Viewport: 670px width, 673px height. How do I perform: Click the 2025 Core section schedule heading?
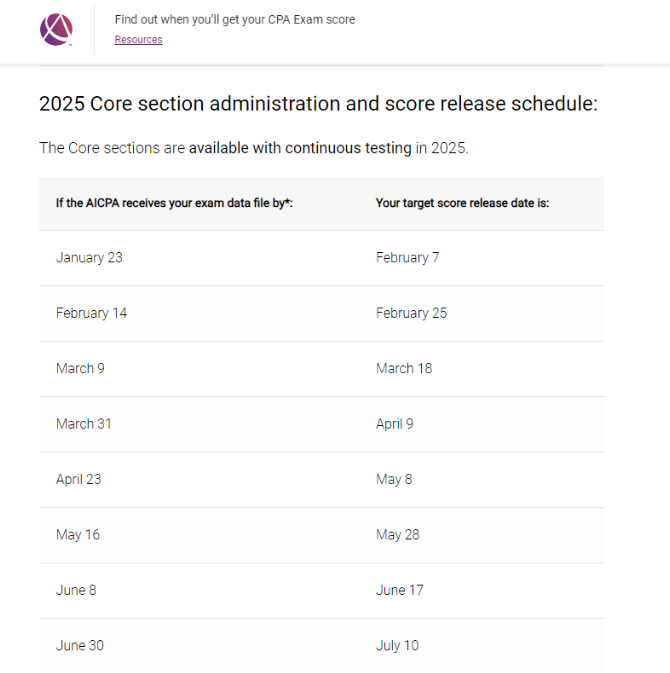318,103
